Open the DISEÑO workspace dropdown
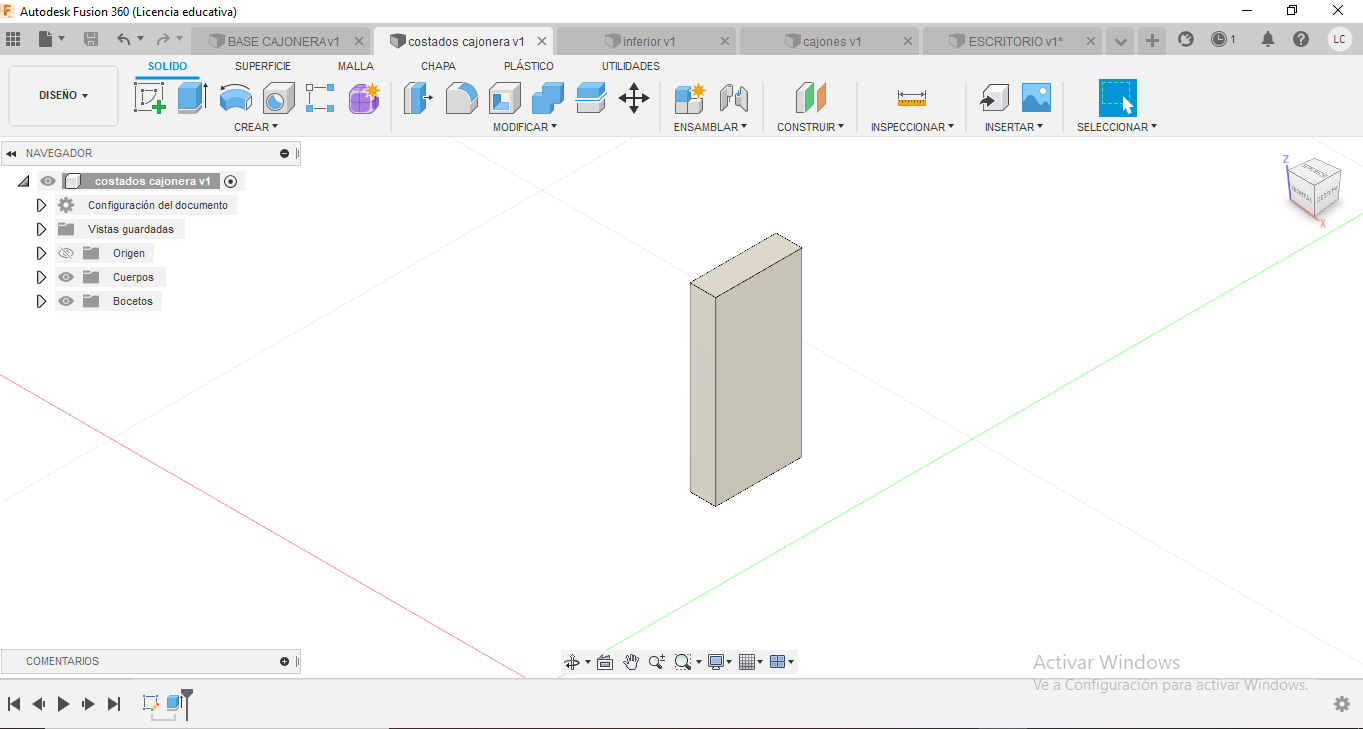Image resolution: width=1363 pixels, height=729 pixels. click(x=63, y=96)
